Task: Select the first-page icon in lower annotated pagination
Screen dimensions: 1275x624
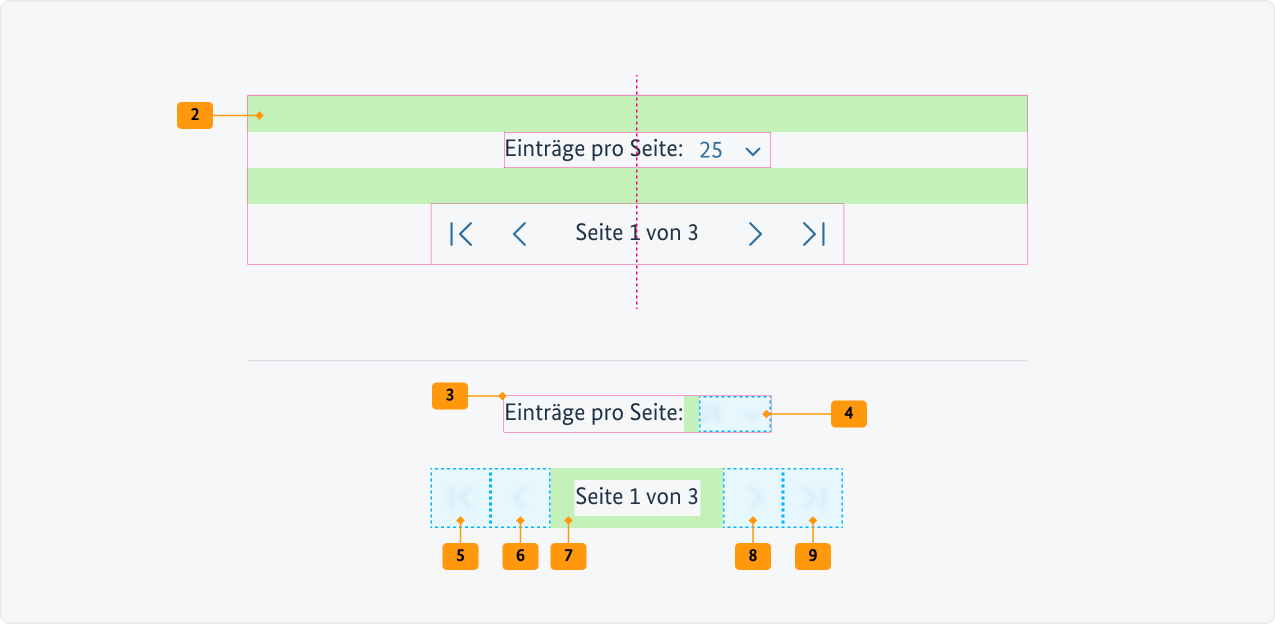Action: pyautogui.click(x=460, y=496)
